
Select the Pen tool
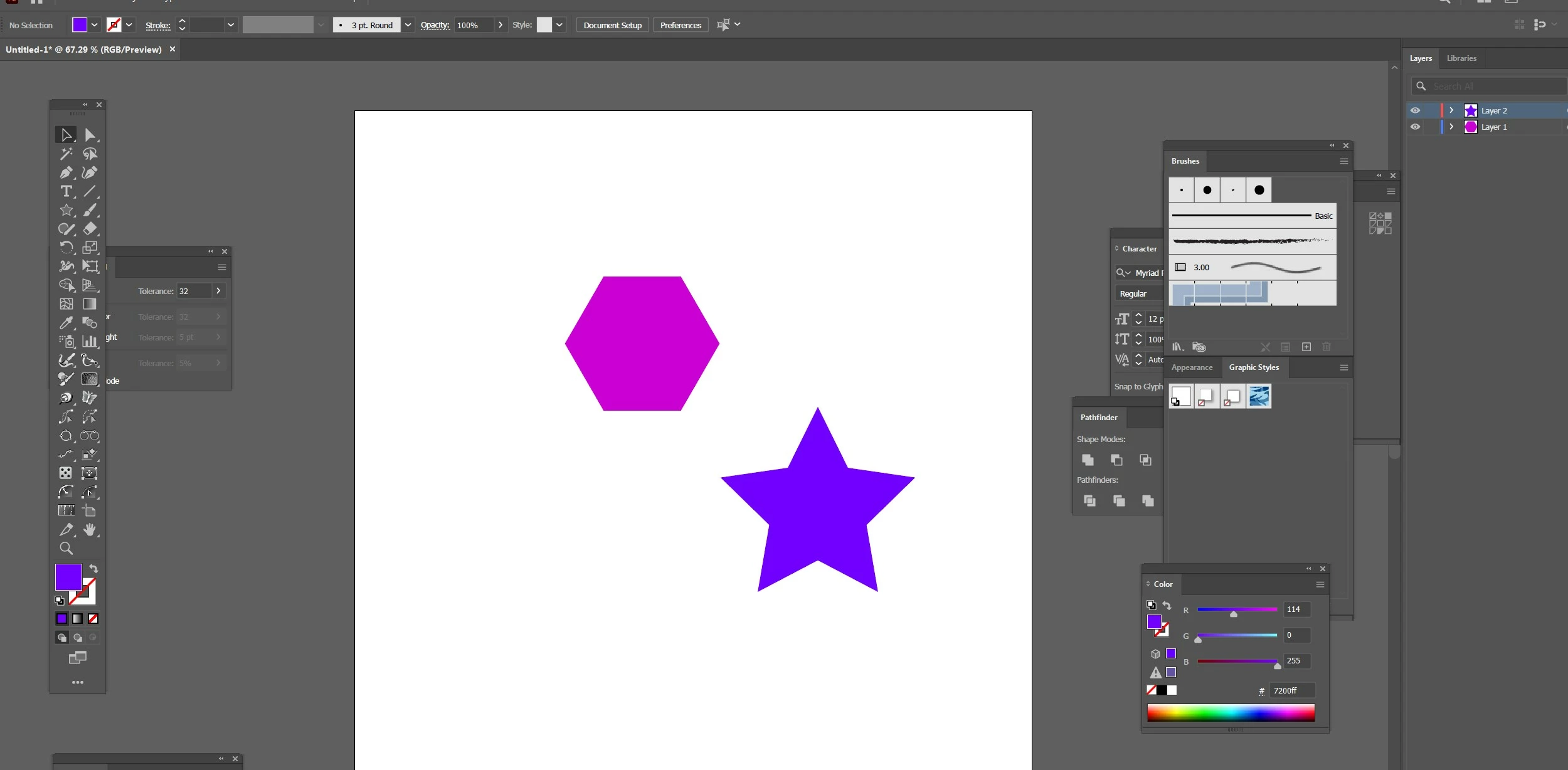(x=66, y=172)
